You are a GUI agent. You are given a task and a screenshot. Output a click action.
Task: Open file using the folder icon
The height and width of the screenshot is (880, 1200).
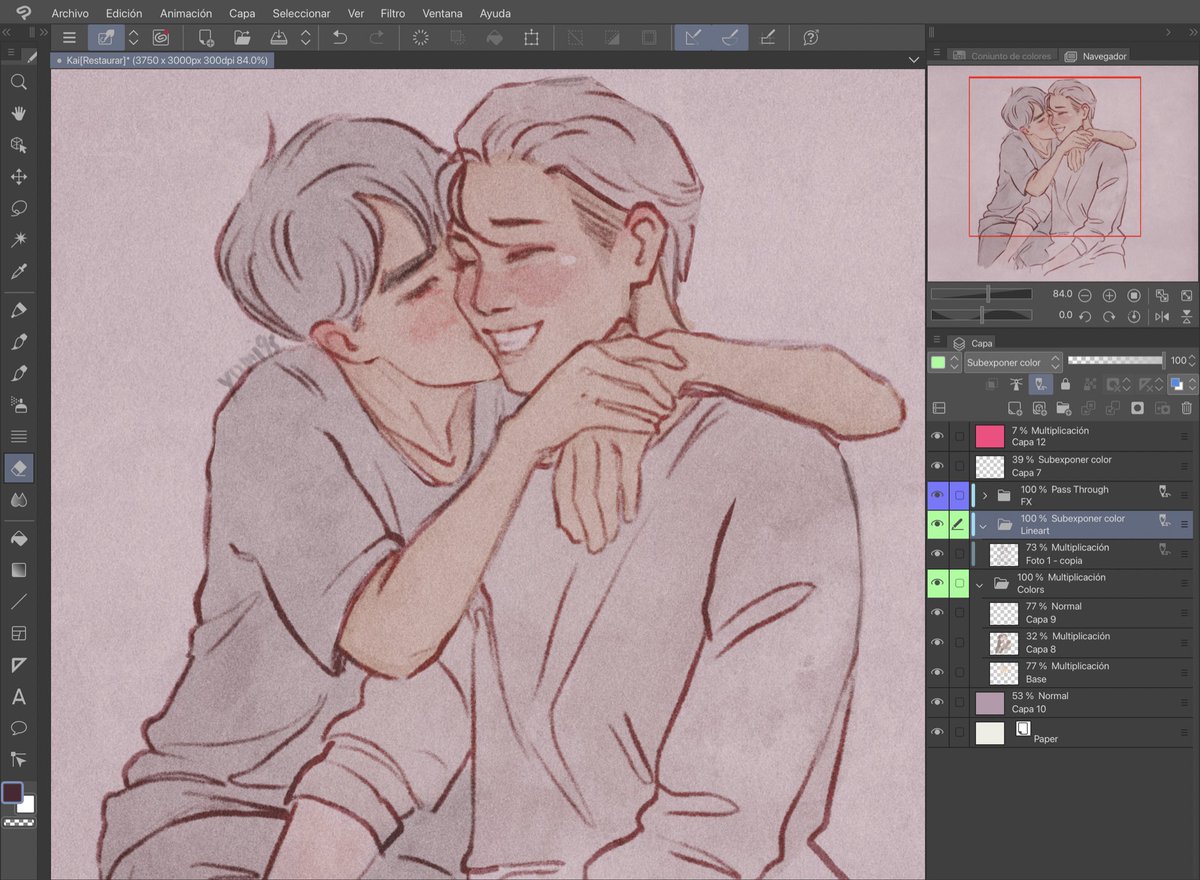pos(242,38)
